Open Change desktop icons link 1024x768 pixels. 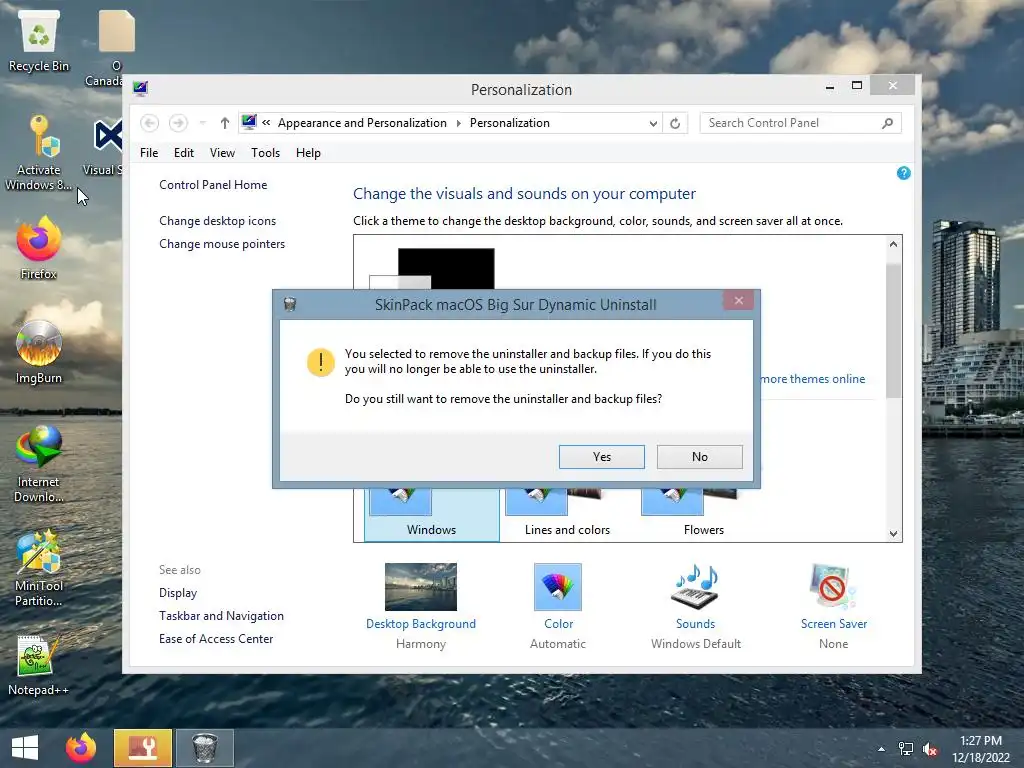point(217,221)
